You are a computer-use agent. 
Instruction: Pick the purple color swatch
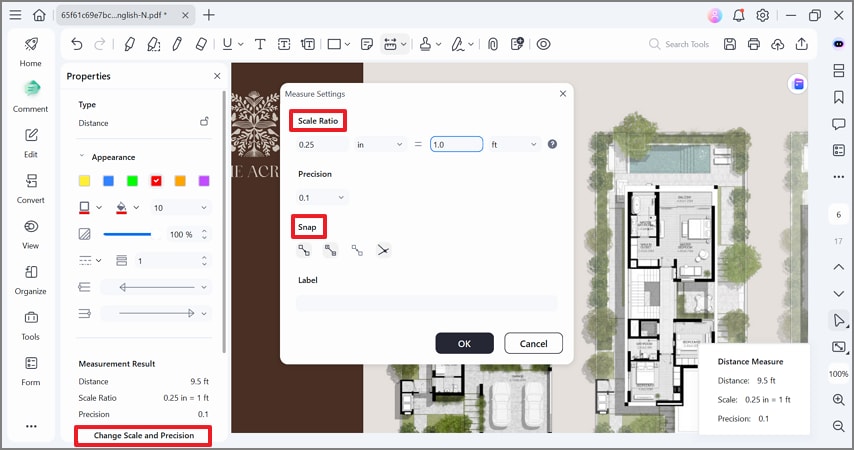204,181
